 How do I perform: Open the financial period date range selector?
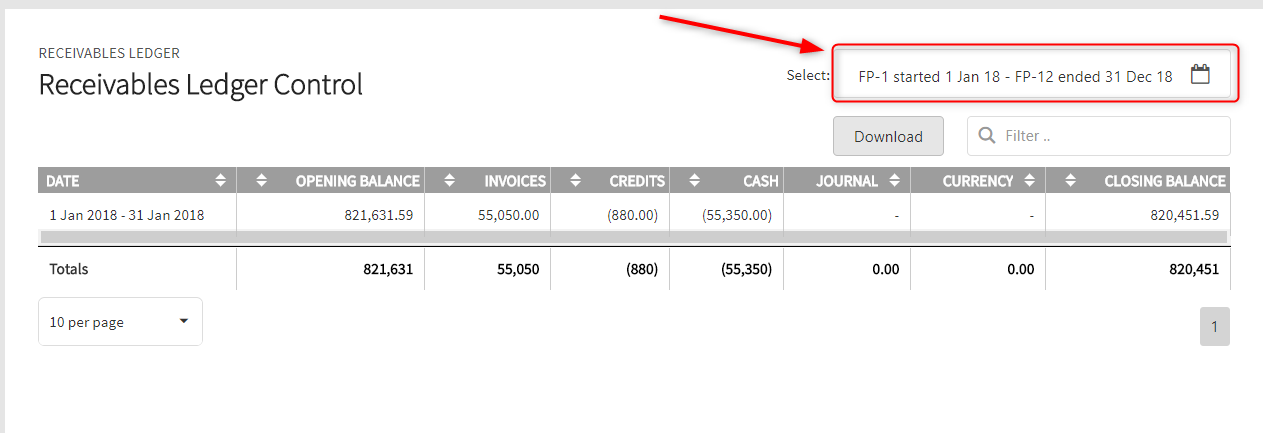(1035, 74)
